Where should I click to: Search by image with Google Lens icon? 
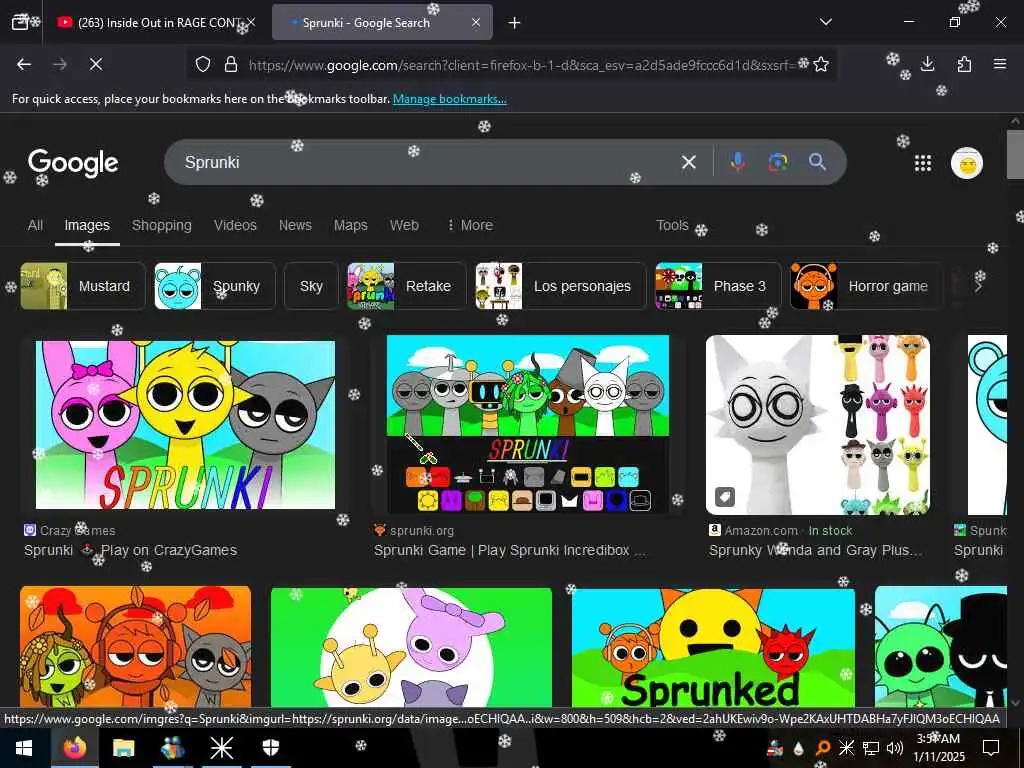point(778,161)
